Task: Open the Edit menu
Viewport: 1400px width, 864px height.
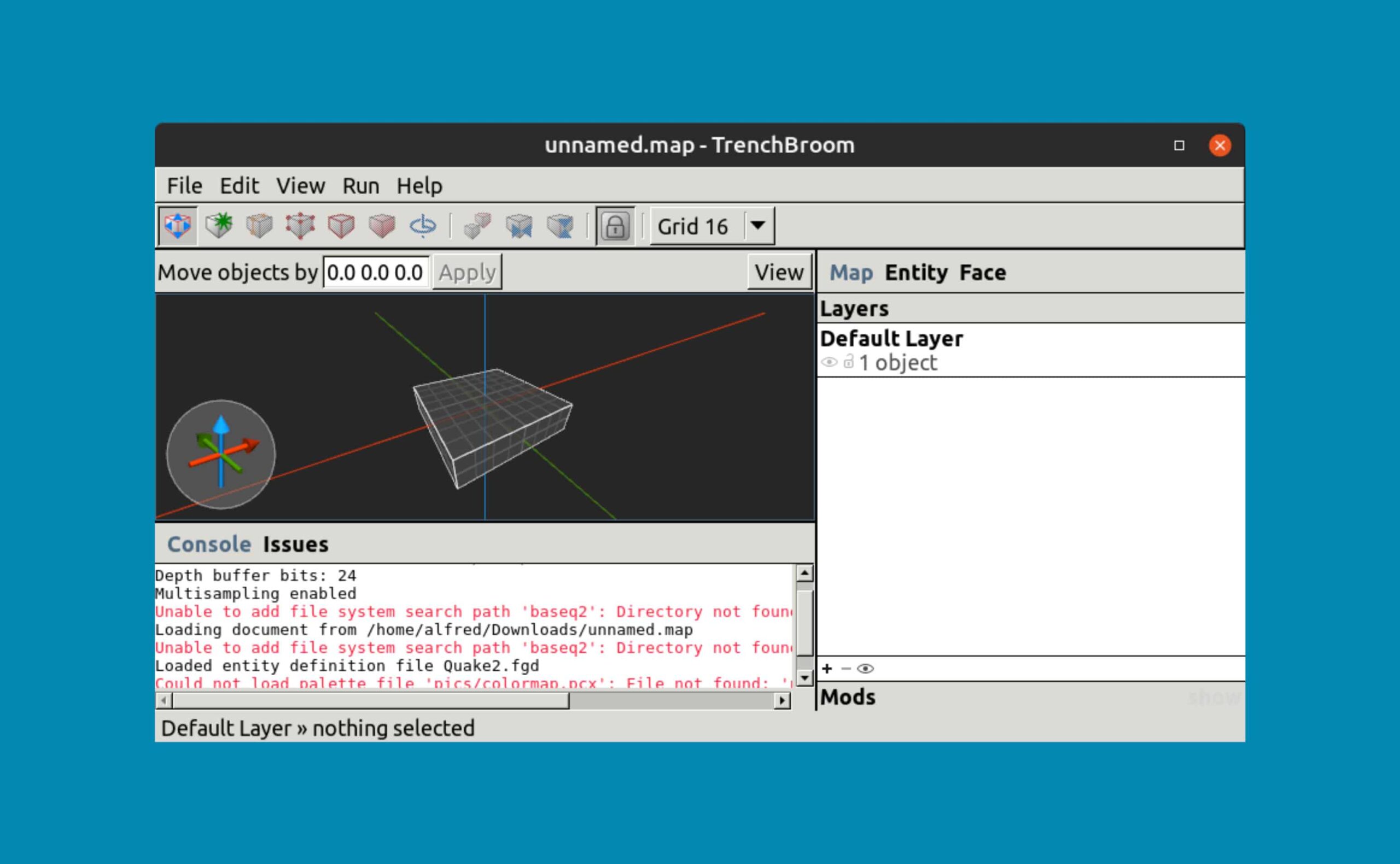Action: 239,185
